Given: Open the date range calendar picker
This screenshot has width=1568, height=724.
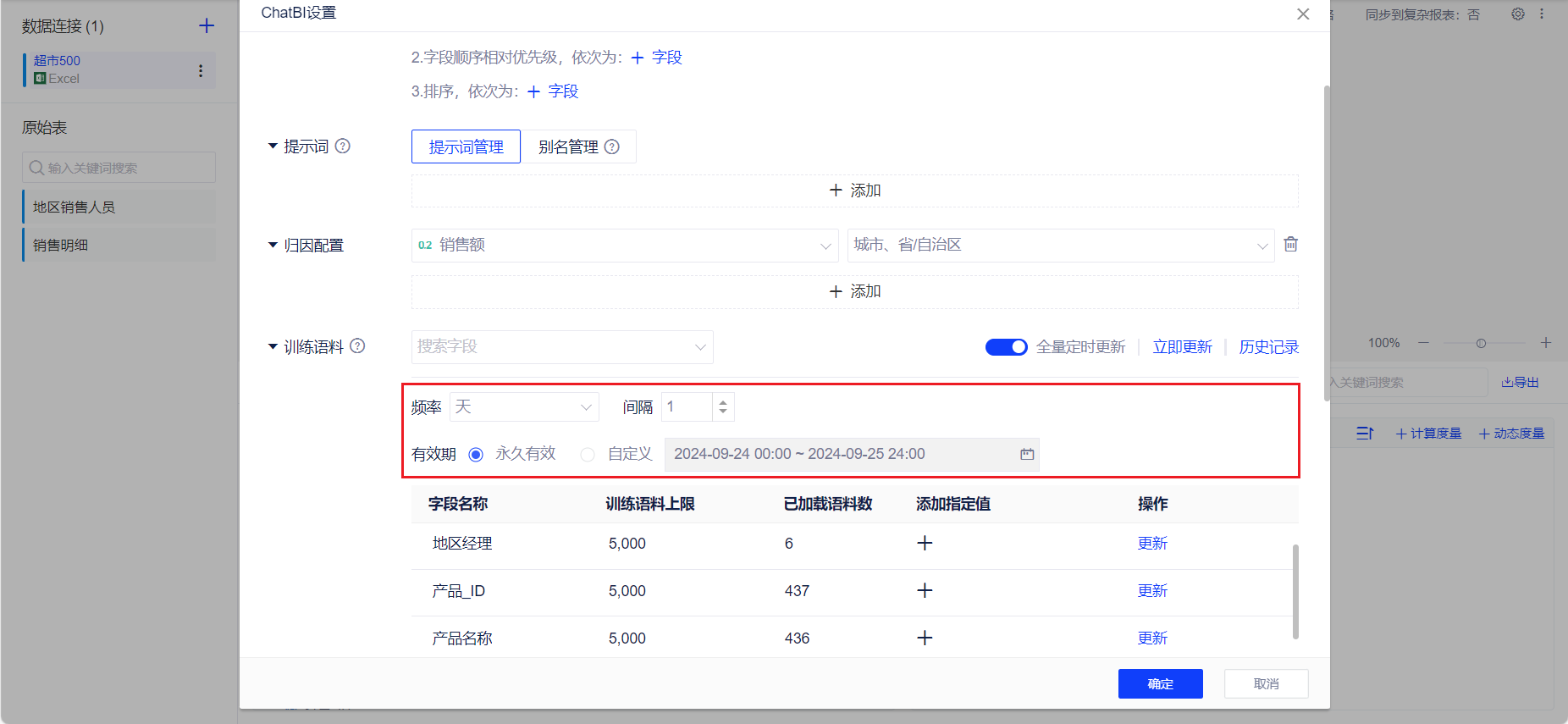Looking at the screenshot, I should [x=1027, y=455].
